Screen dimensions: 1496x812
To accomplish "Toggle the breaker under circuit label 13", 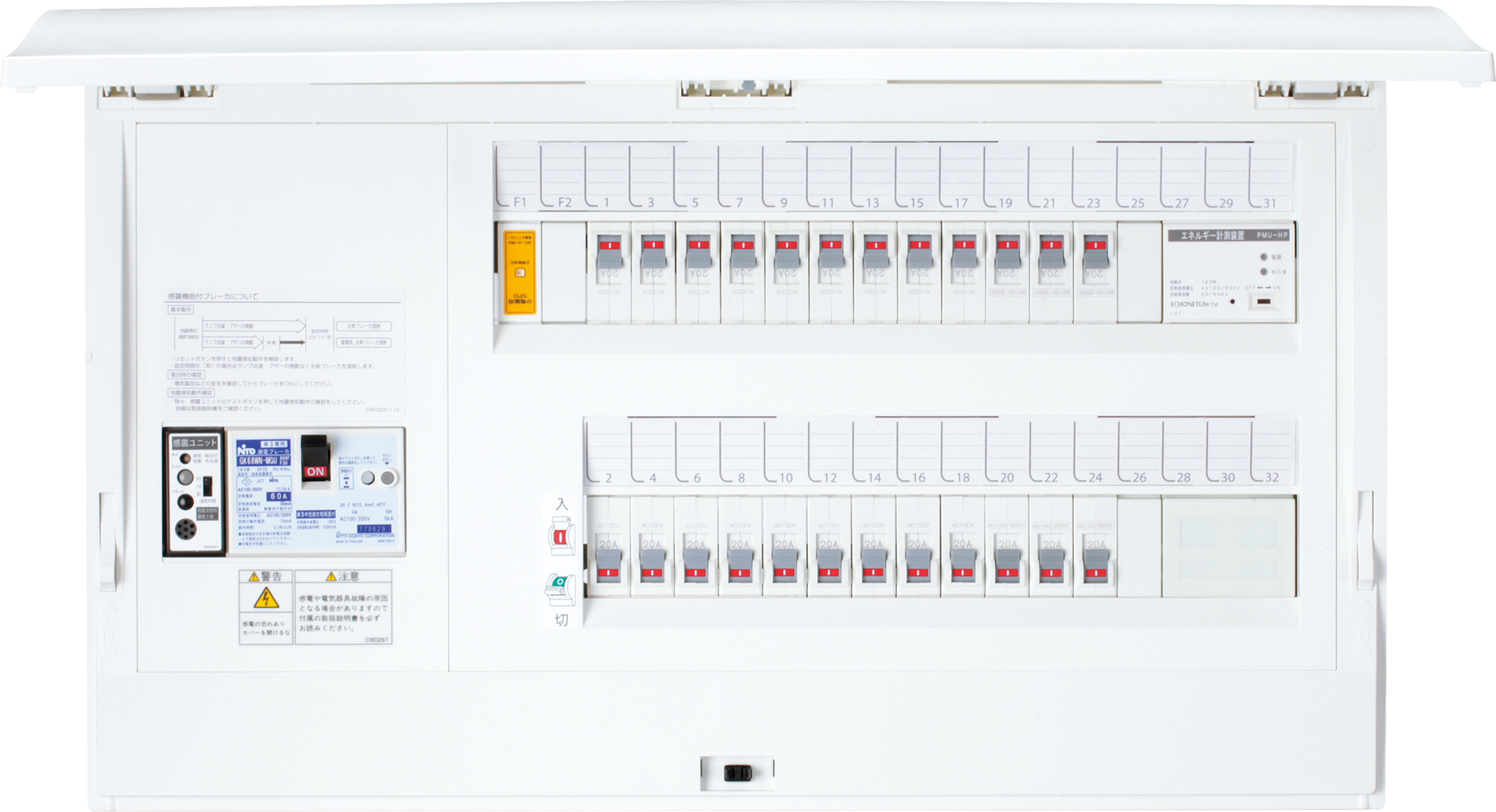I will [875, 251].
